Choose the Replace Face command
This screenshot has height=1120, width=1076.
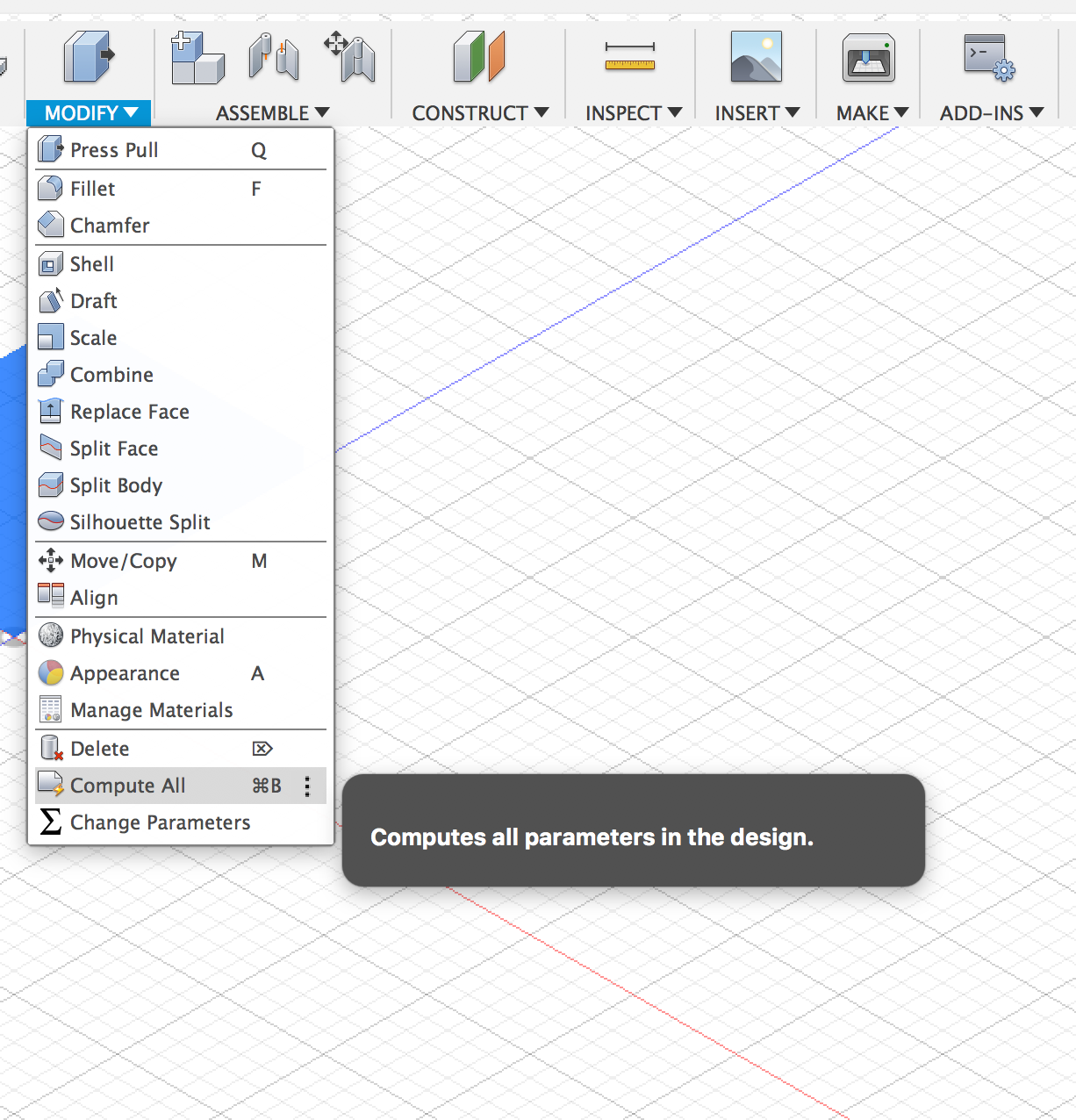181,412
